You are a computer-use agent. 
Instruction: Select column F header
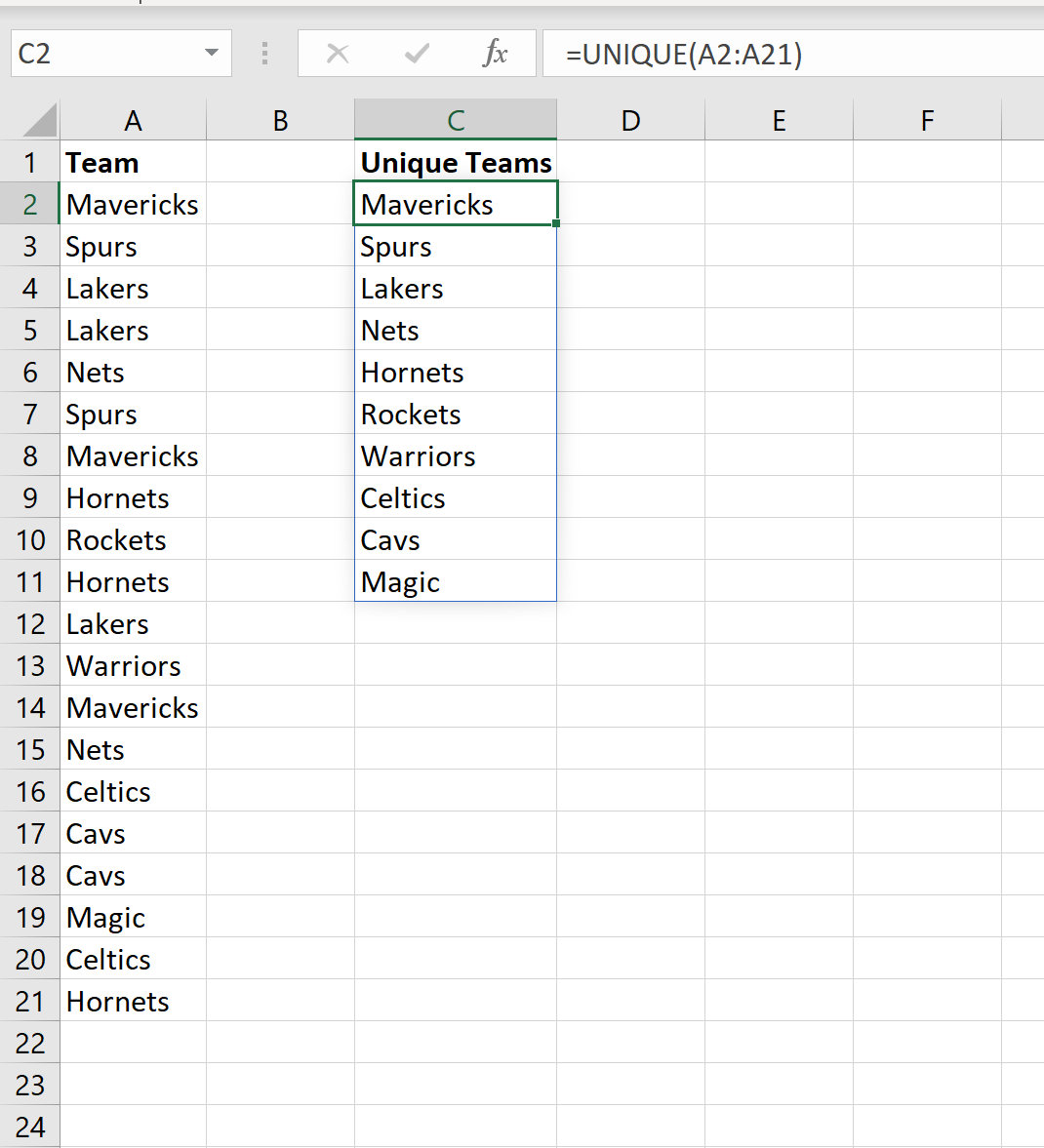tap(928, 120)
